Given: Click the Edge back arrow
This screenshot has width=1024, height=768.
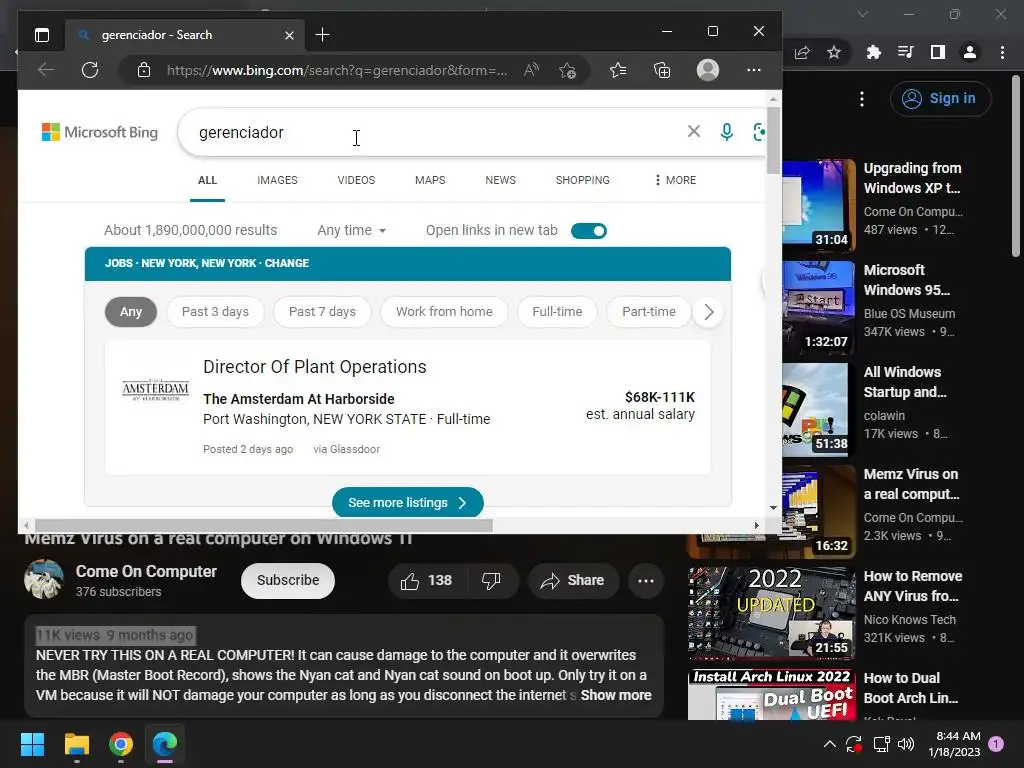Looking at the screenshot, I should (46, 70).
